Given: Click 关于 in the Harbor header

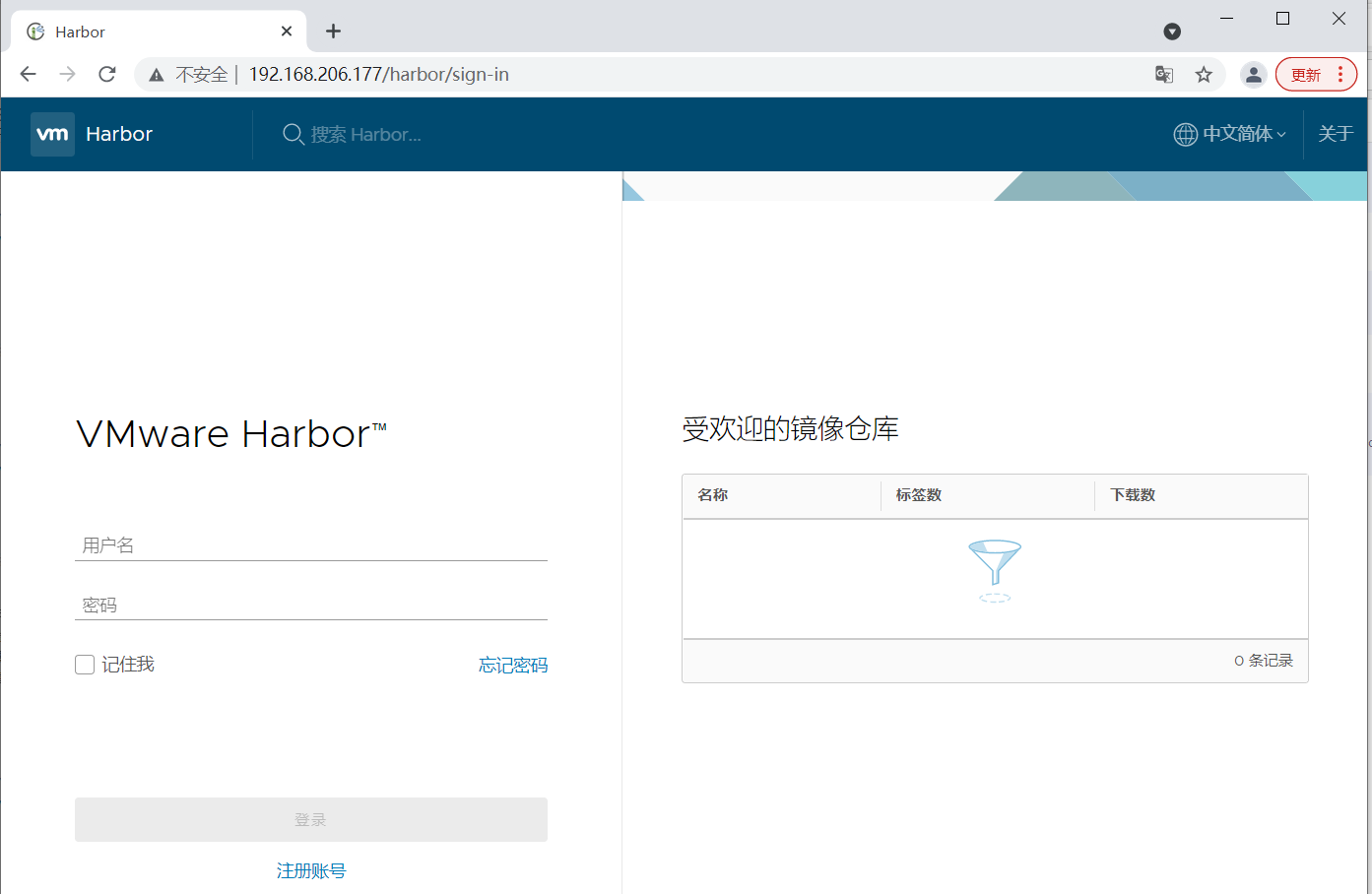Looking at the screenshot, I should click(1336, 134).
